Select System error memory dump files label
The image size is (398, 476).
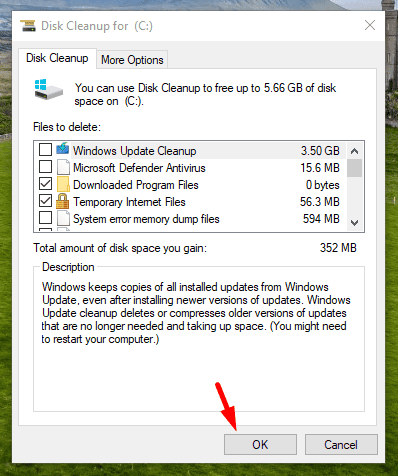[x=146, y=219]
